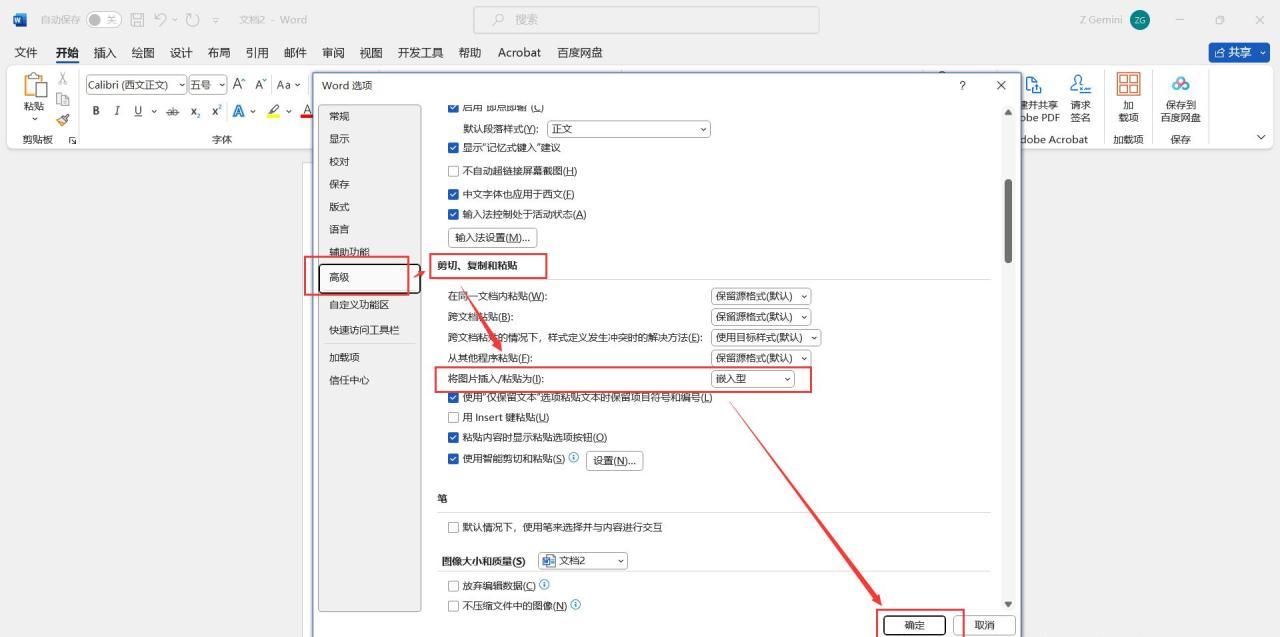This screenshot has width=1280, height=637.
Task: Check 不自动超链接屏幕截图 option
Action: [453, 171]
